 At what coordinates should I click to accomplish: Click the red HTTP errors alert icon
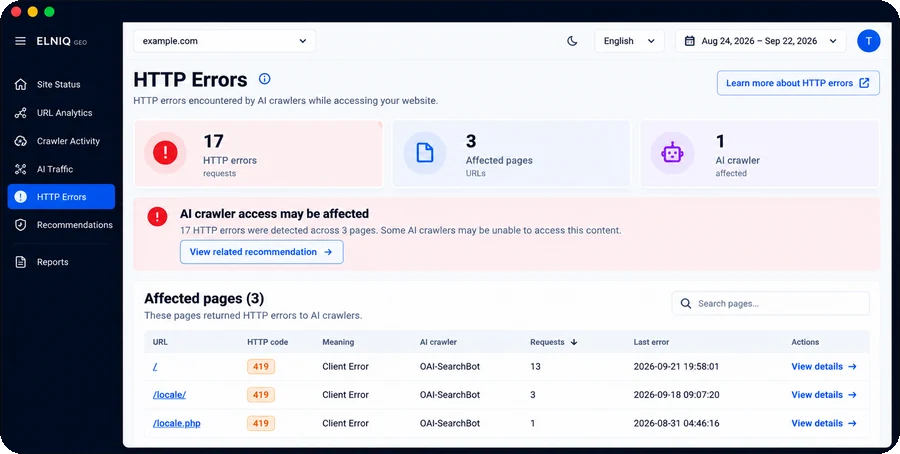pyautogui.click(x=165, y=153)
